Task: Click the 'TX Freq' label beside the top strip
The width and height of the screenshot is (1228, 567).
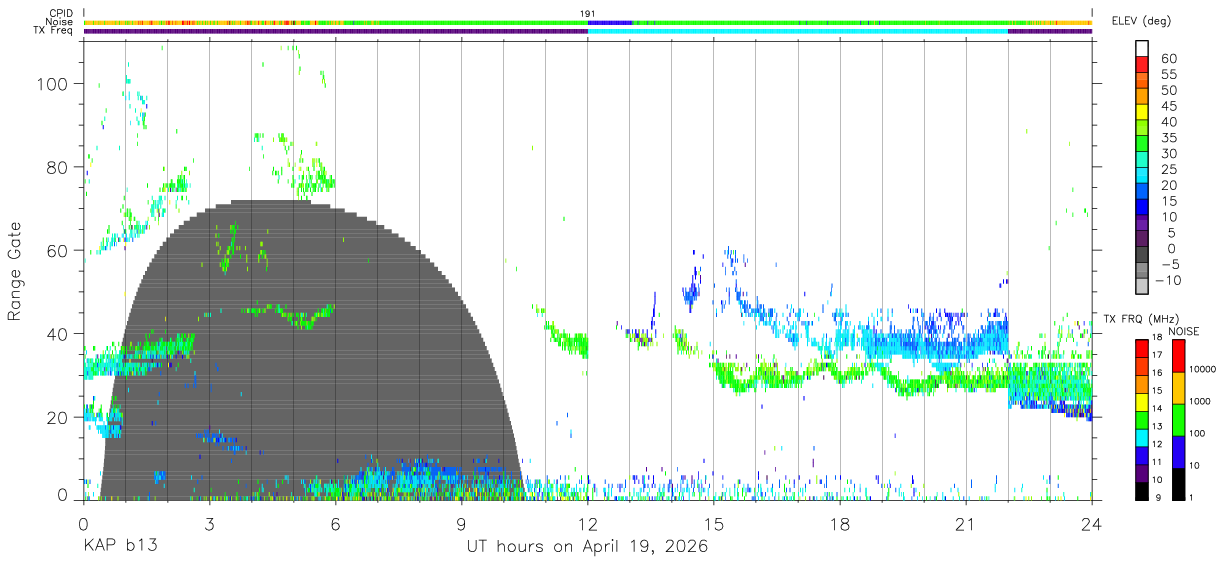Action: (53, 31)
